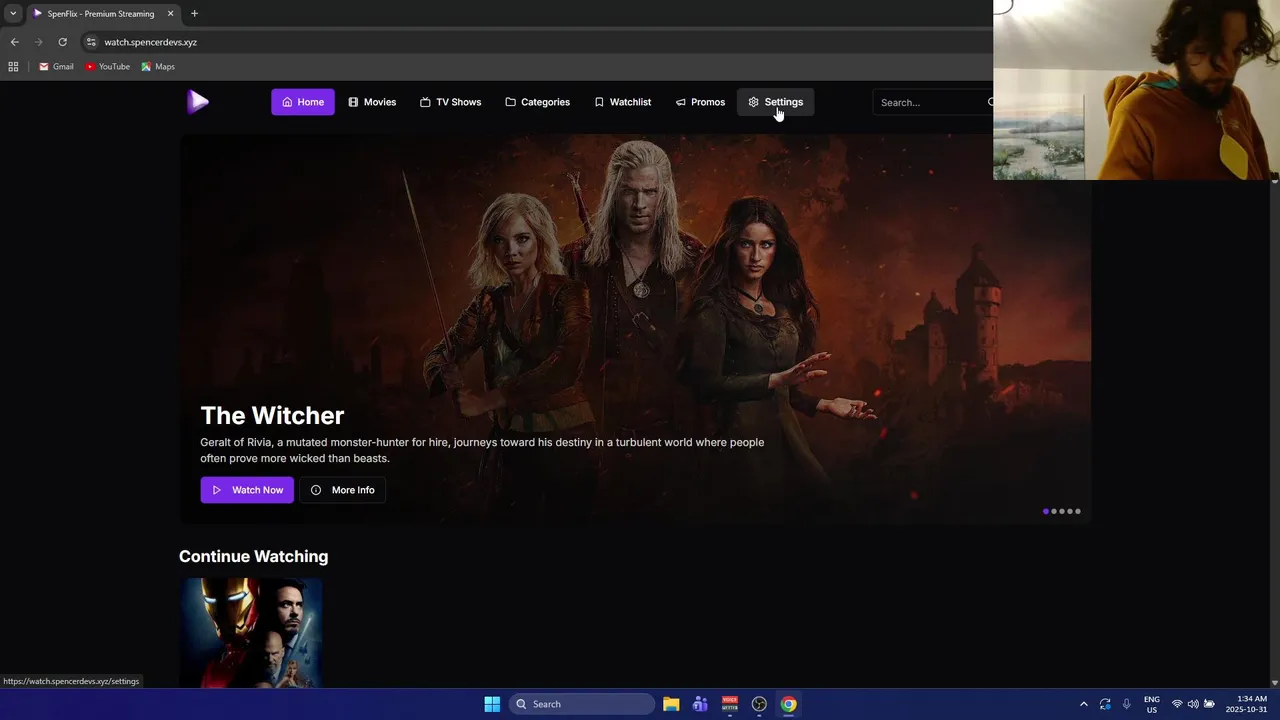Image resolution: width=1280 pixels, height=720 pixels.
Task: Select the SpenFlix - Premium Streaming tab
Action: (101, 14)
